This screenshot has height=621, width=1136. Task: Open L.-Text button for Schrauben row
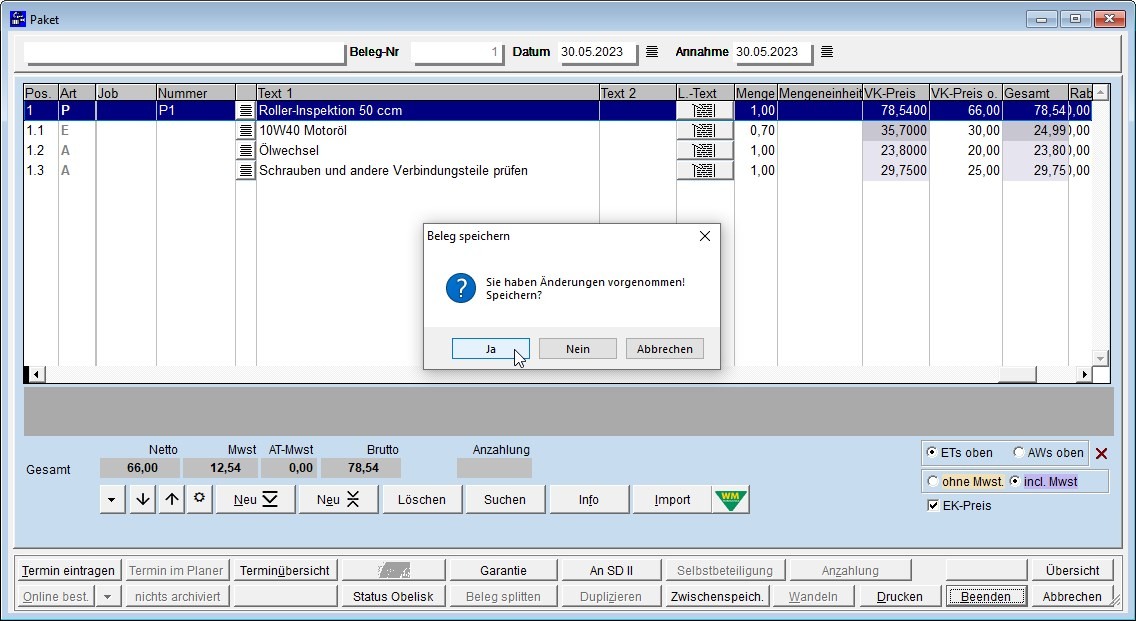pos(704,171)
